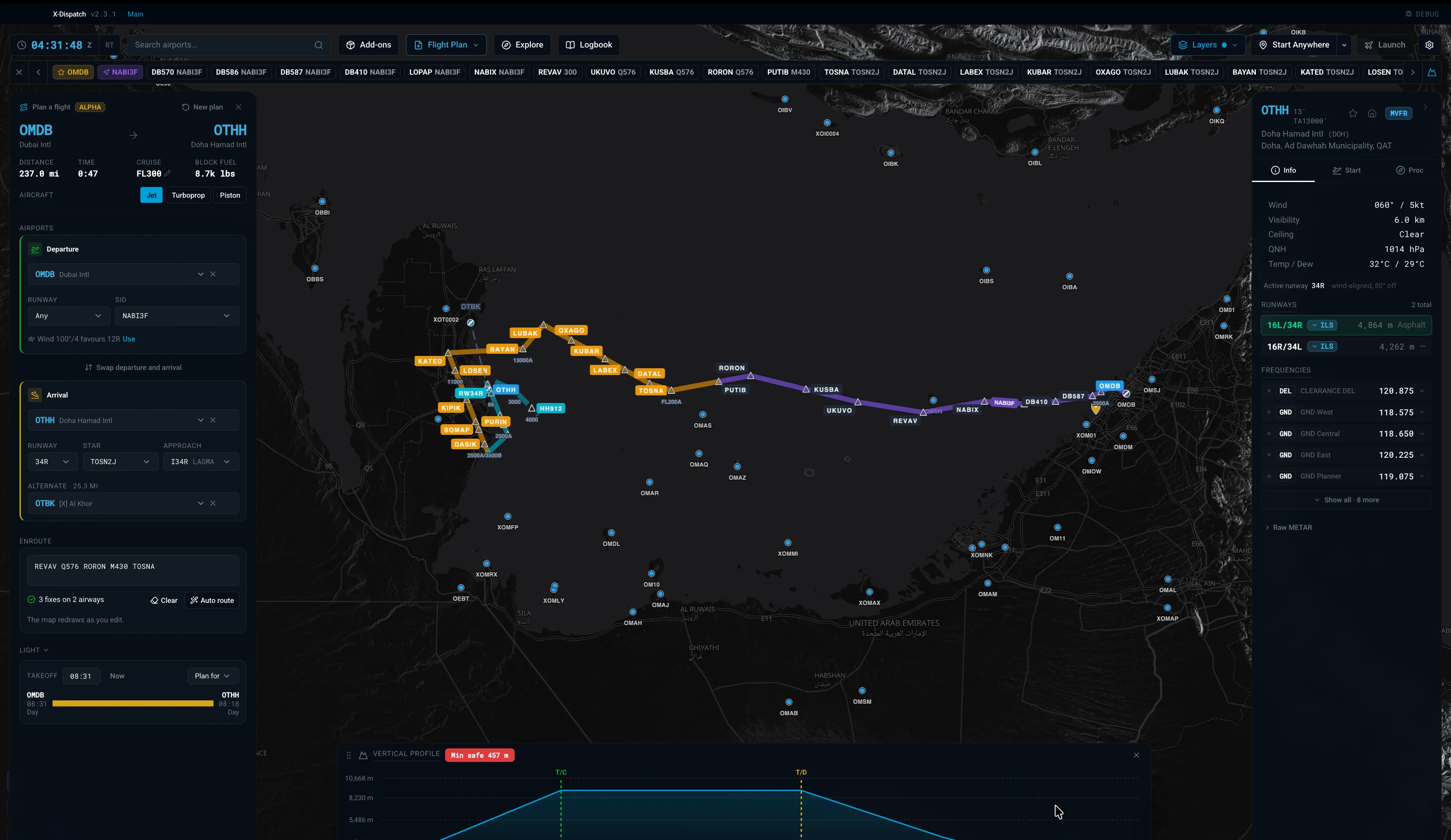Viewport: 1451px width, 840px height.
Task: Expand Raw METAR section
Action: pos(1289,527)
